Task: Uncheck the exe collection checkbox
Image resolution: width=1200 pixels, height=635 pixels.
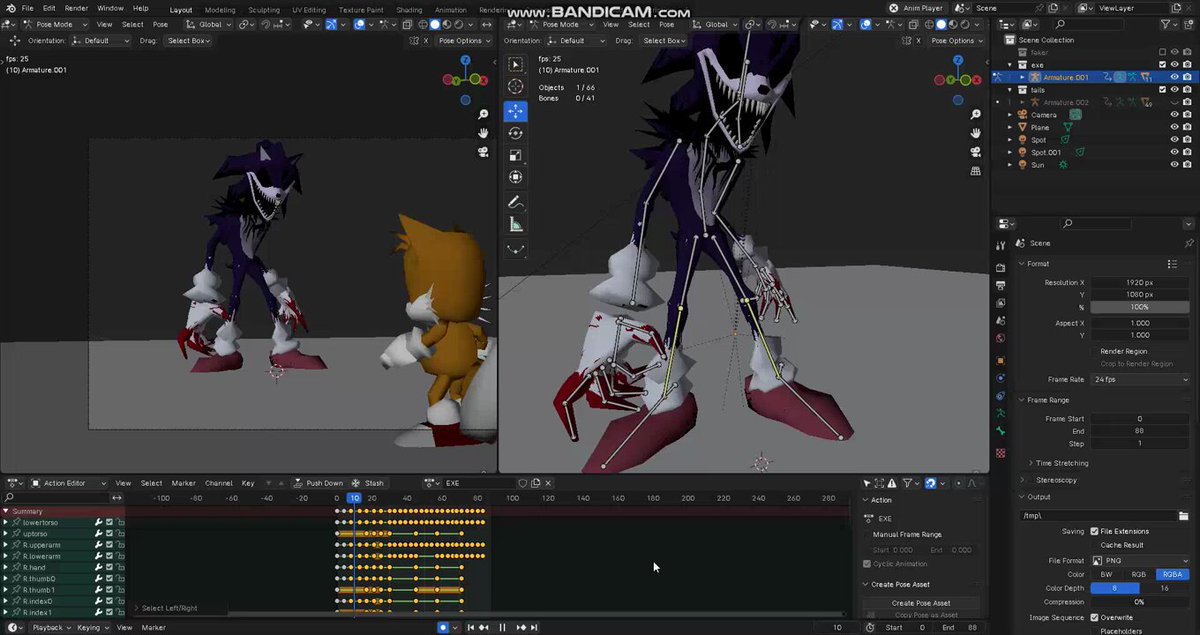Action: [x=1162, y=64]
